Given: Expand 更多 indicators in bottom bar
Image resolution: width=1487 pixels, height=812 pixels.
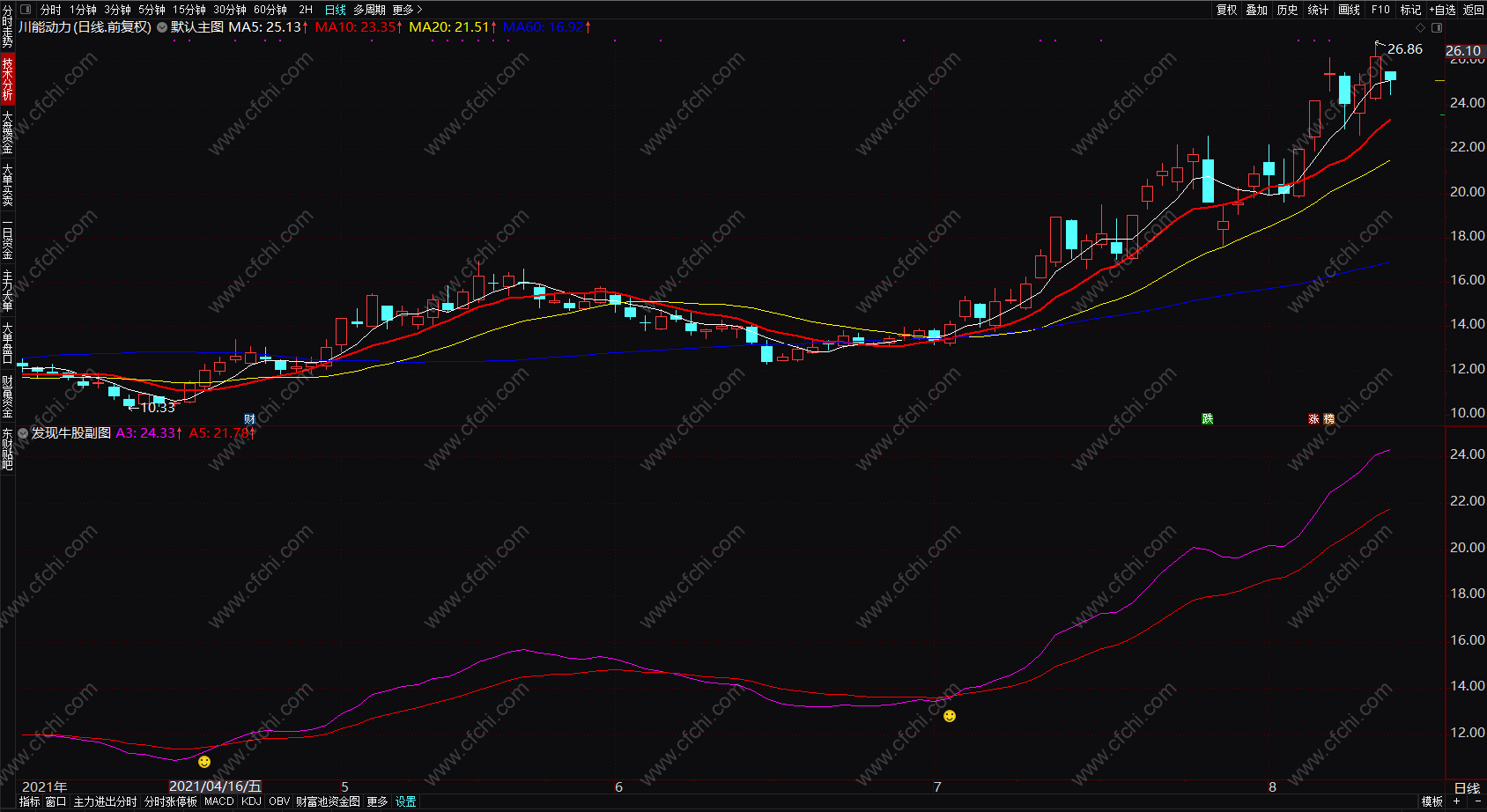Looking at the screenshot, I should (377, 802).
